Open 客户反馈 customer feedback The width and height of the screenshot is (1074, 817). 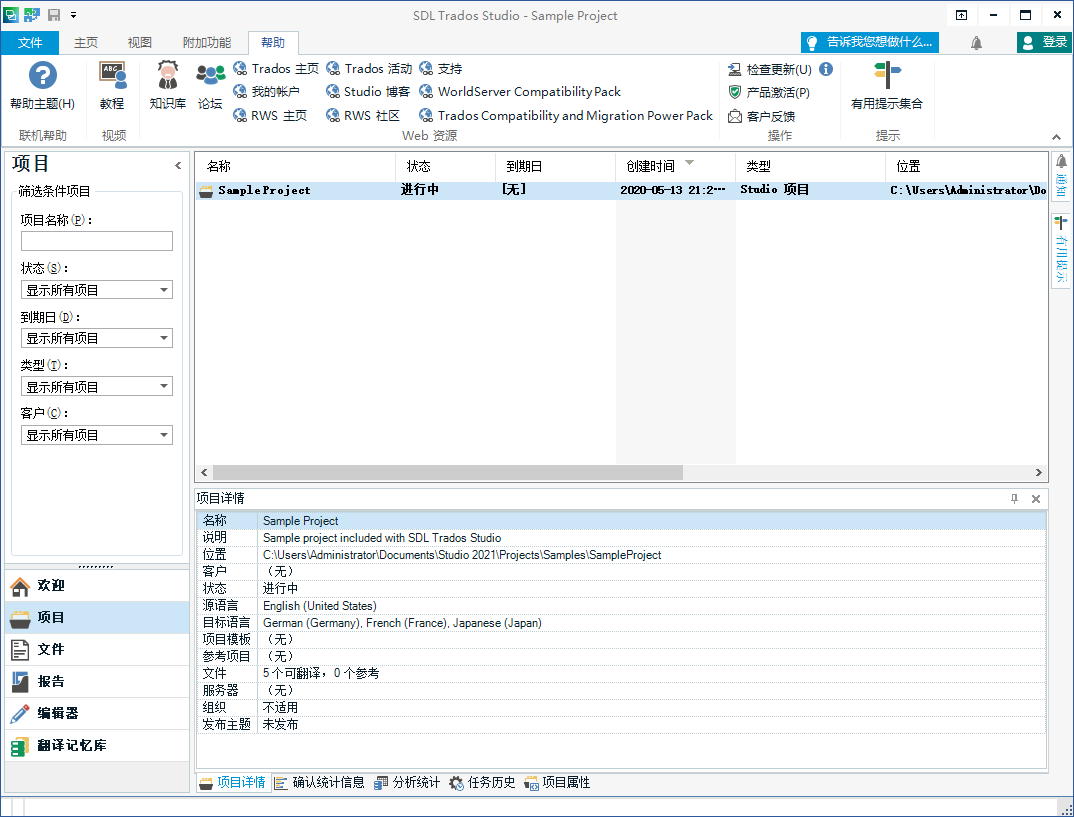pos(762,116)
